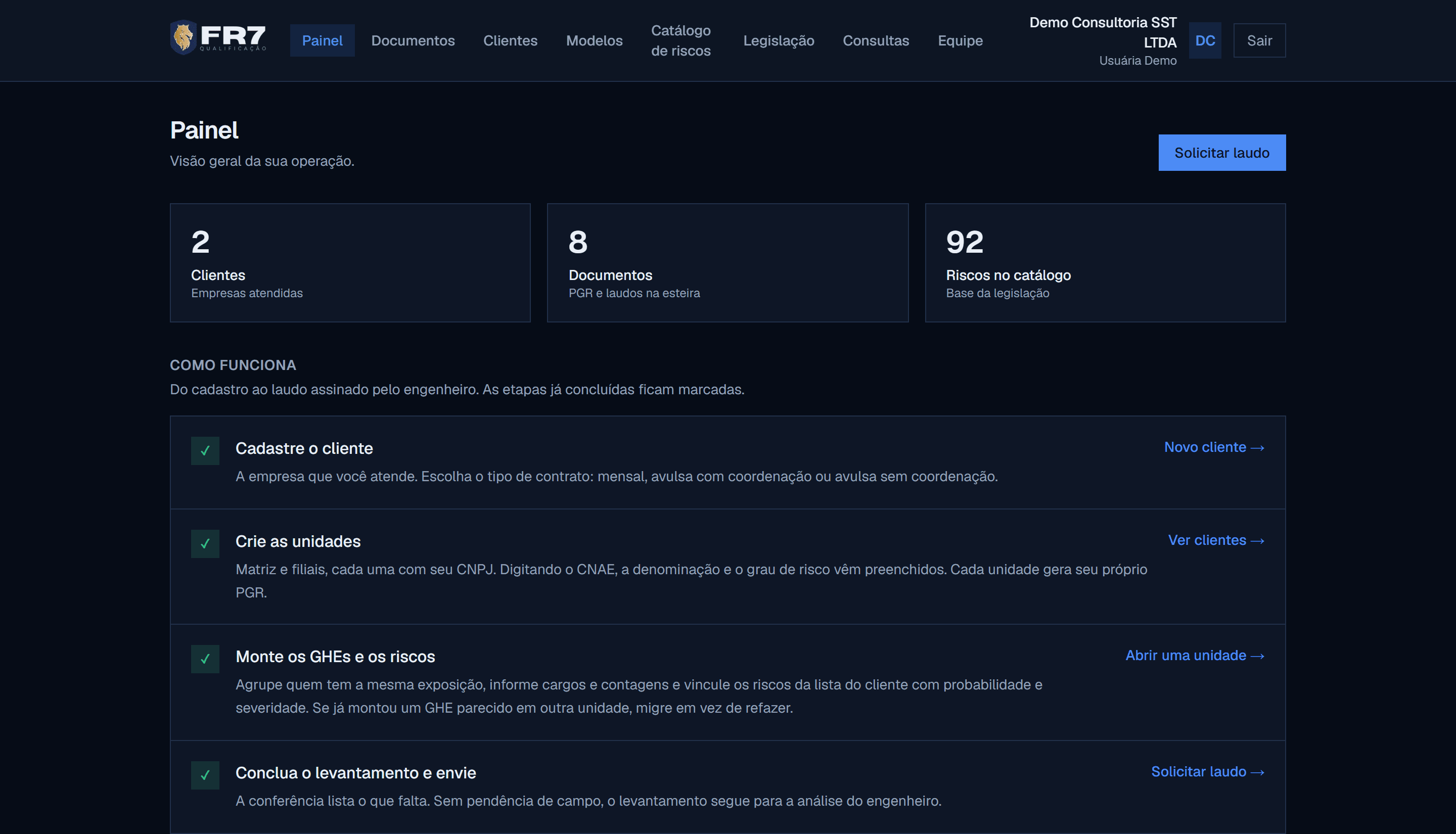Click the checkmark beside Cadastre o cliente
Image resolution: width=1456 pixels, height=834 pixels.
click(205, 451)
